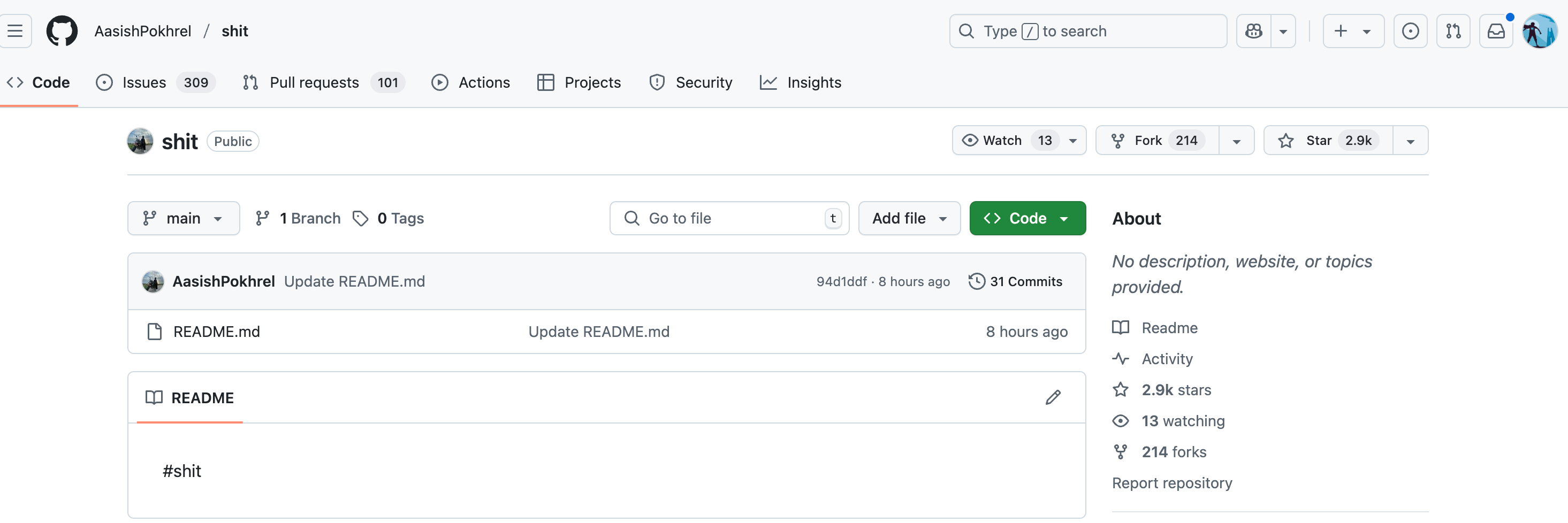This screenshot has width=1568, height=523.
Task: Open user profile avatar menu
Action: (1540, 31)
